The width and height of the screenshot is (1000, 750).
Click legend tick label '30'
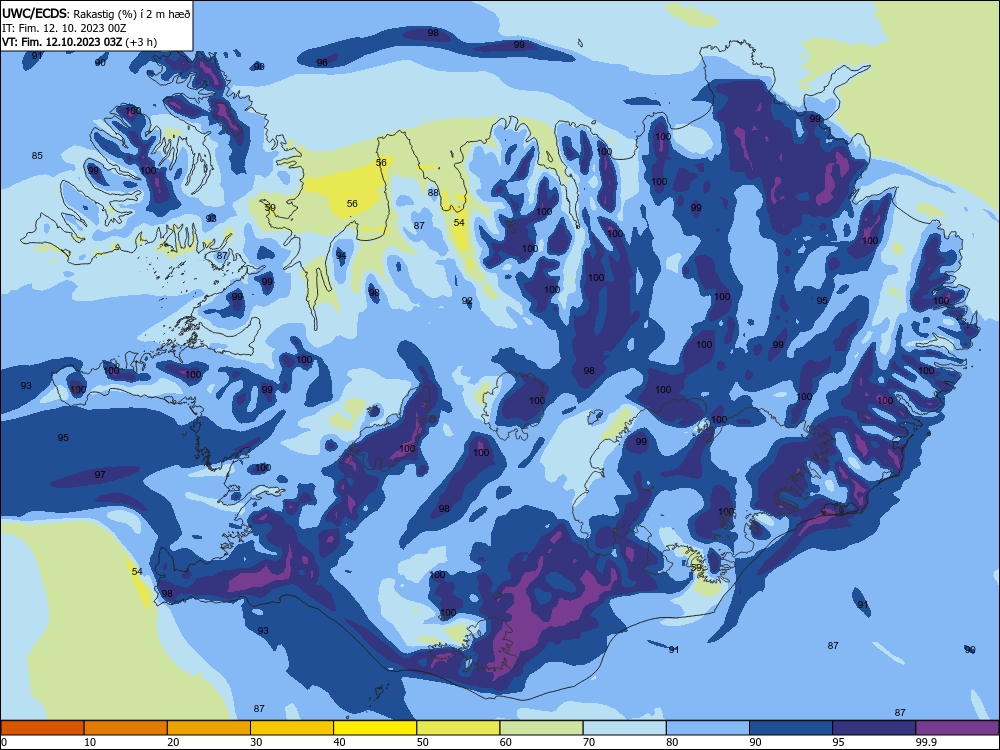click(256, 742)
